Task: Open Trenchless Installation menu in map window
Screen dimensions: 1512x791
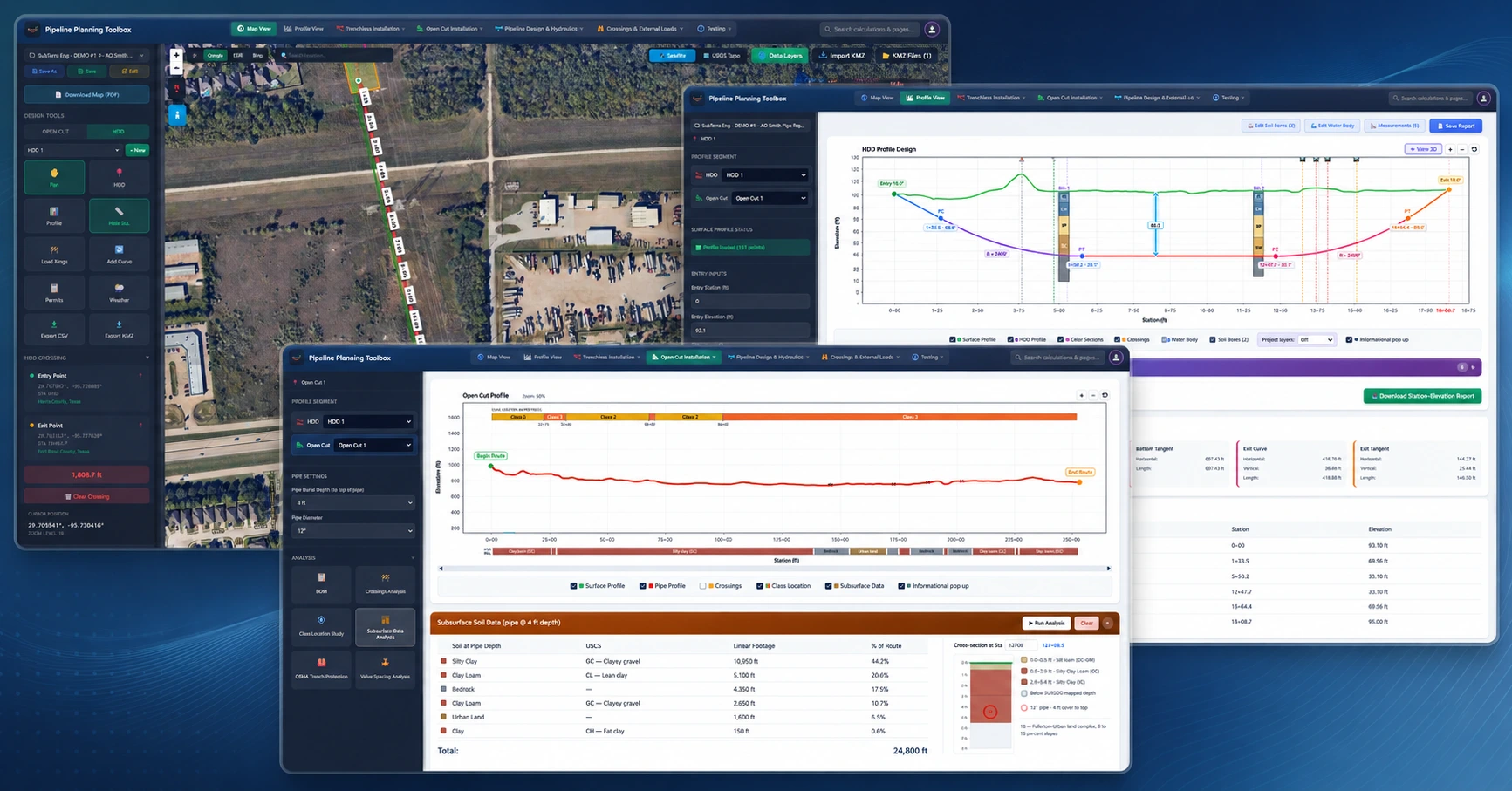Action: (371, 29)
